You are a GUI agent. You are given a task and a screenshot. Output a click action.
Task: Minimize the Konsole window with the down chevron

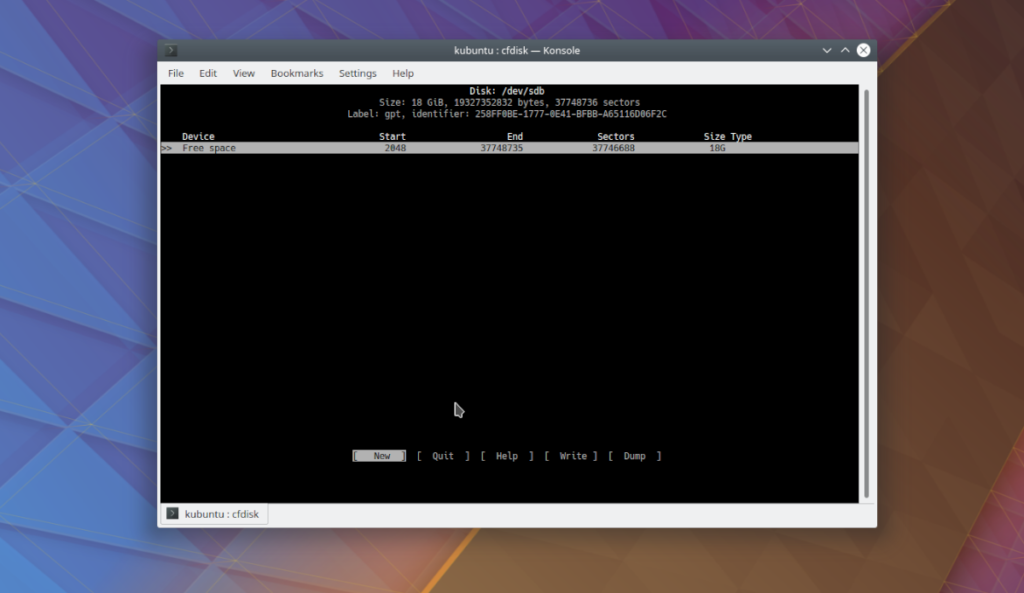coord(827,50)
